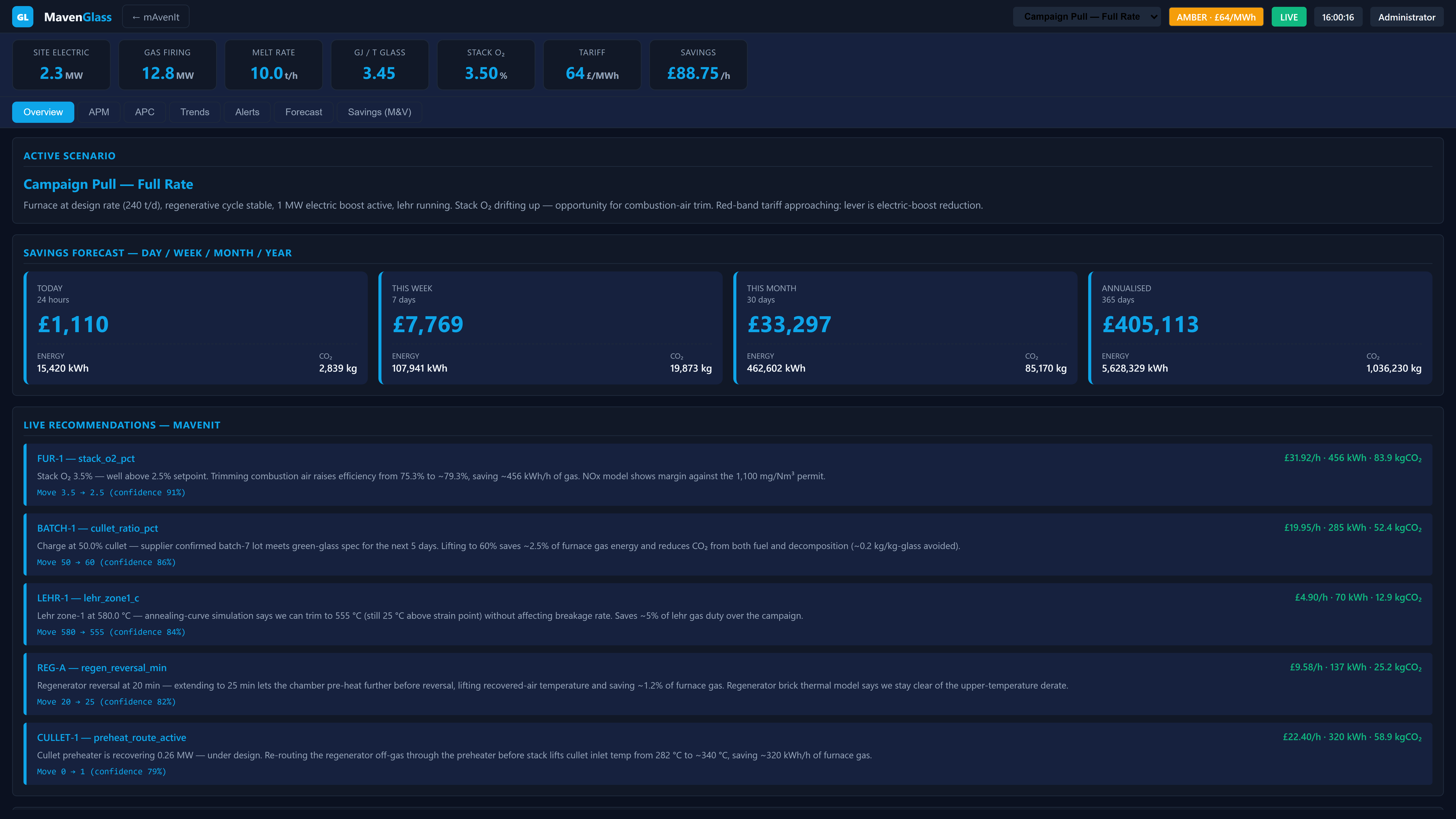The image size is (1456, 819).
Task: Click the 2,839 kg CO₂ value
Action: click(x=338, y=369)
